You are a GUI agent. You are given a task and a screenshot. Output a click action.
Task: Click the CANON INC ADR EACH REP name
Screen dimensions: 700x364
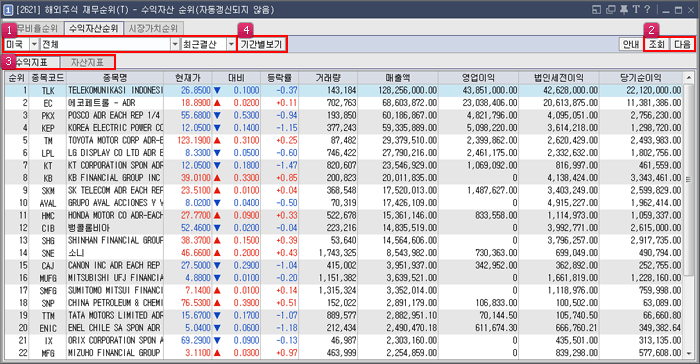pyautogui.click(x=114, y=265)
